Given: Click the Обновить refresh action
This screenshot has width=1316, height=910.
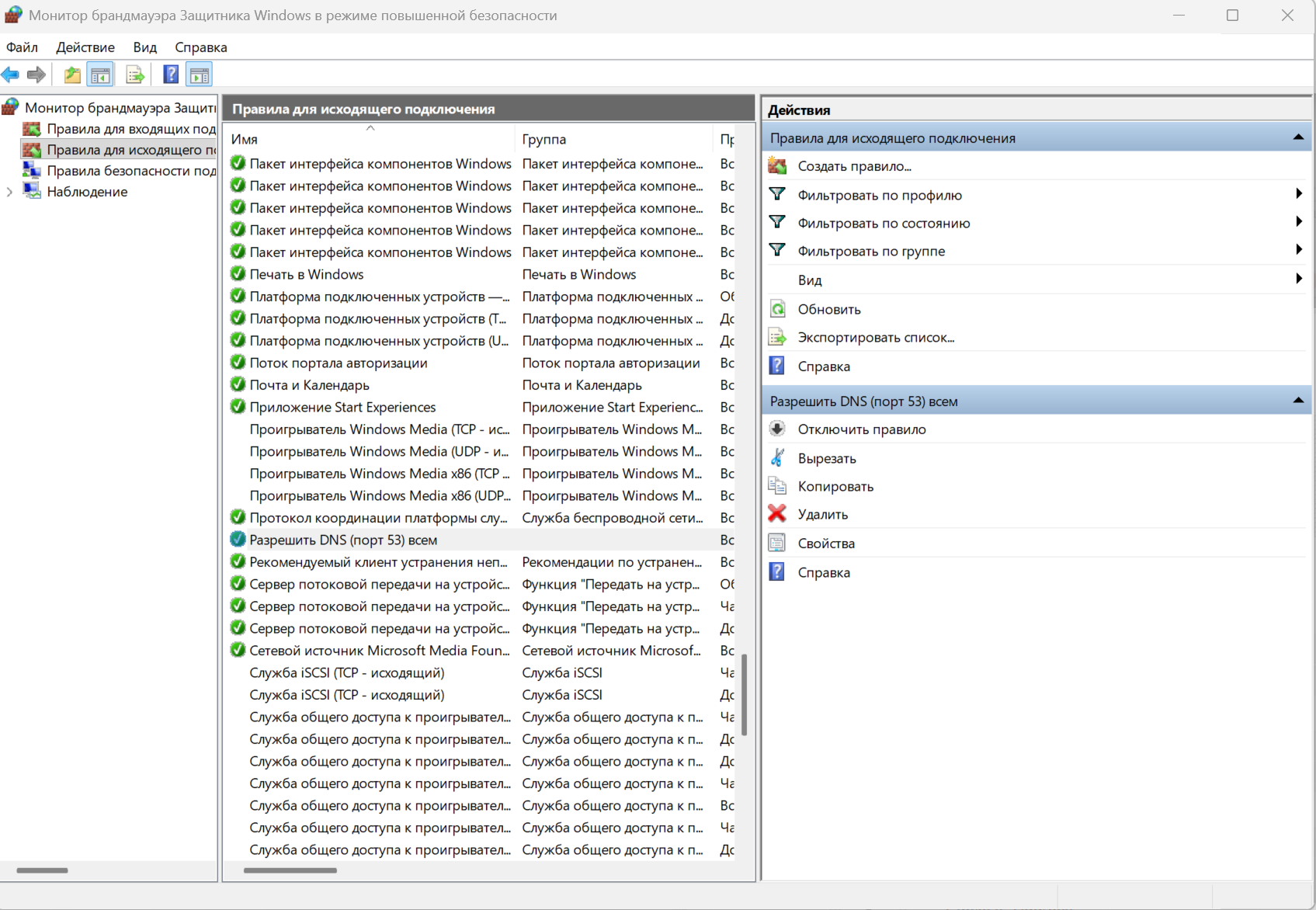Looking at the screenshot, I should click(829, 309).
